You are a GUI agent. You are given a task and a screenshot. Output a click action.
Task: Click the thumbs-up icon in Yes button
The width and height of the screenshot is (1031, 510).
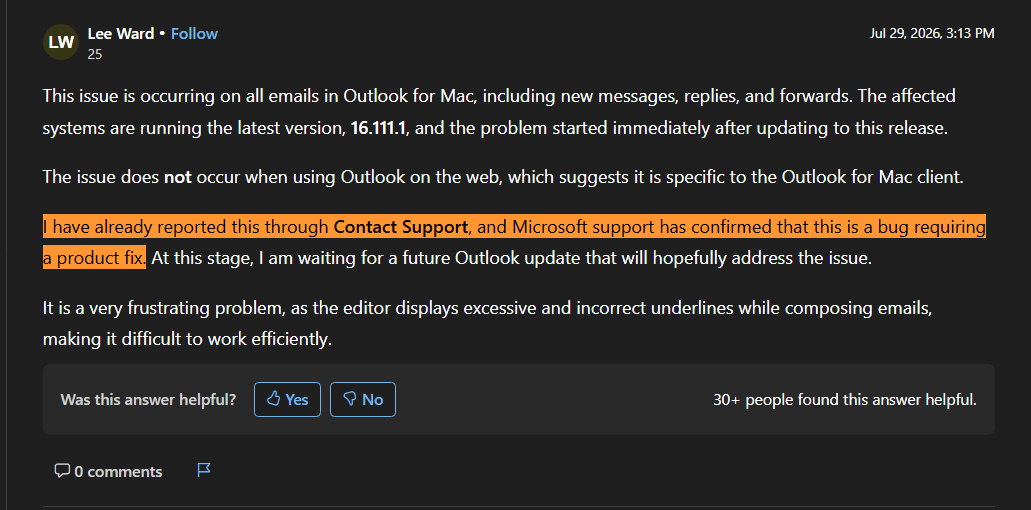[x=274, y=399]
